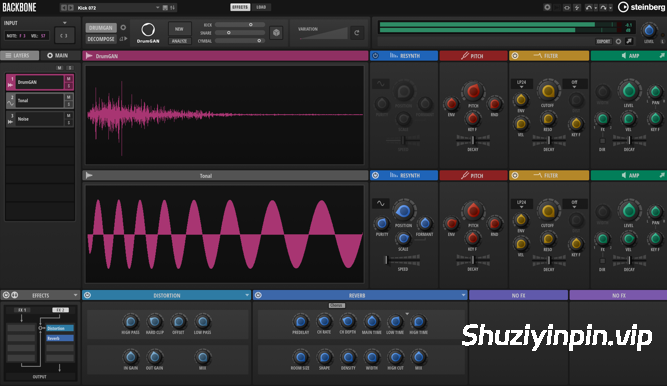Open the DrumGAN layer PITCH section
This screenshot has height=386, width=667.
pos(473,56)
